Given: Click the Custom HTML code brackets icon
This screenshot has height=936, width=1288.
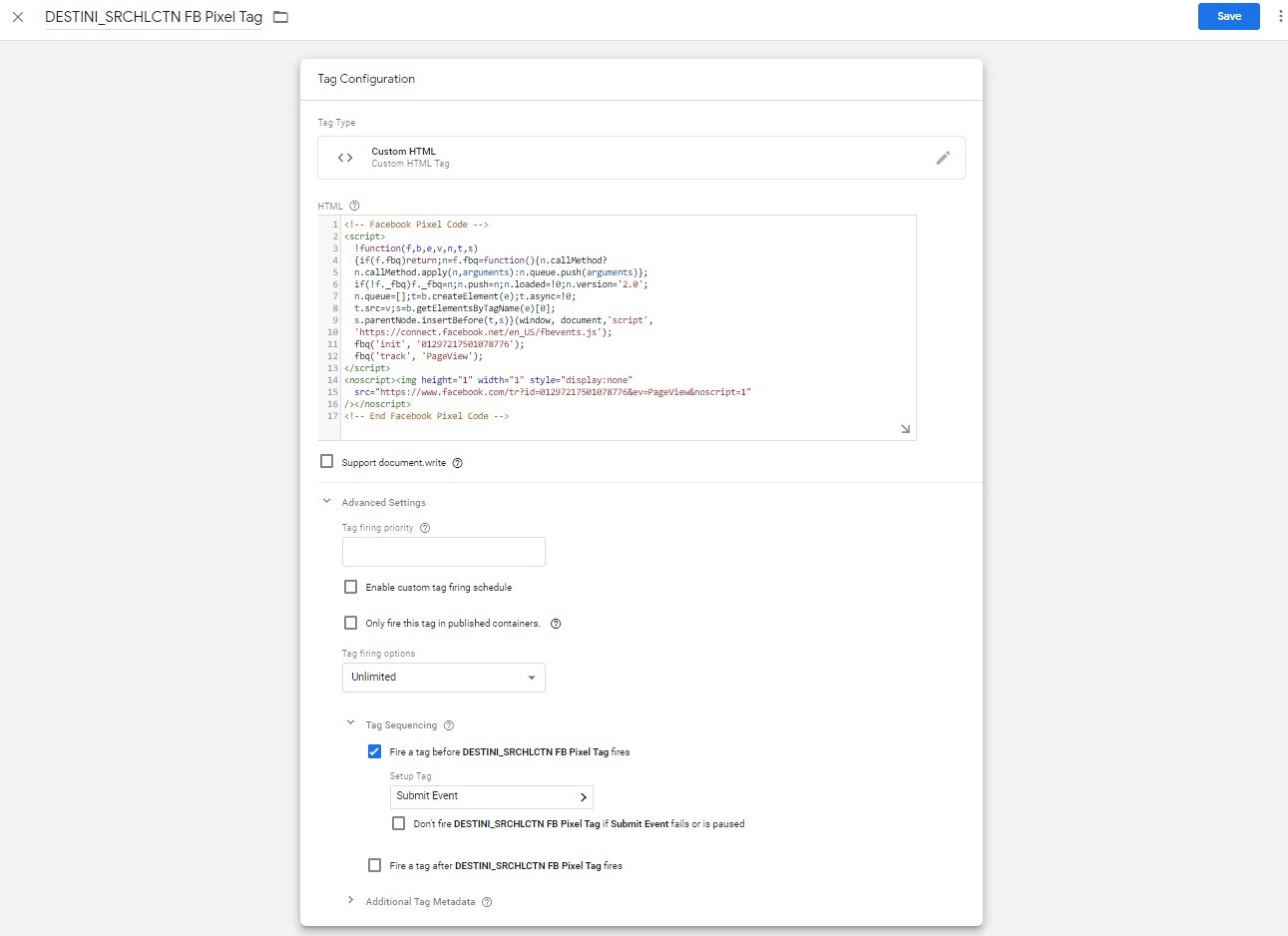Looking at the screenshot, I should [345, 158].
